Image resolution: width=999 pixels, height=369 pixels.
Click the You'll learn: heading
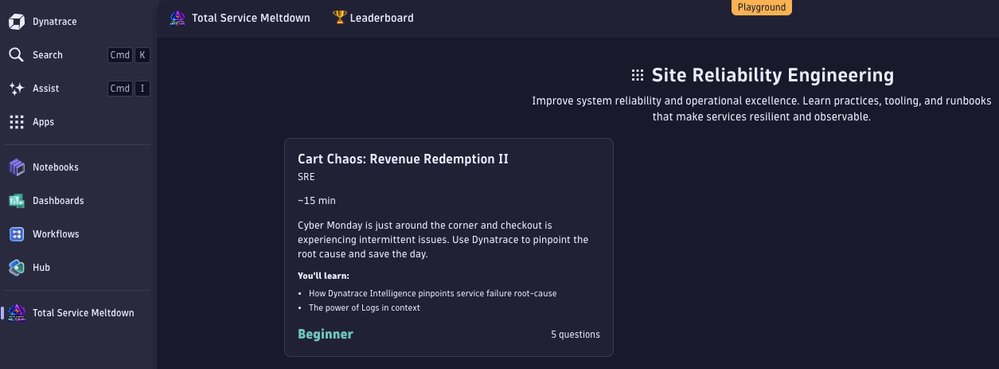[324, 276]
